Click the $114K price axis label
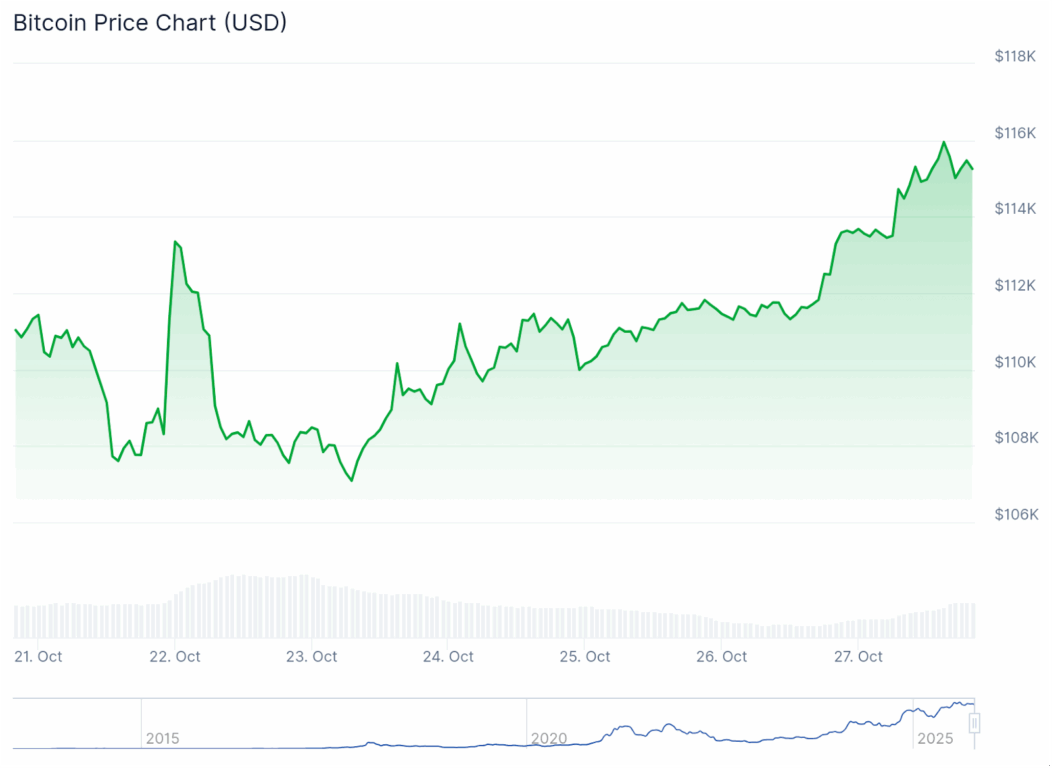The image size is (1052, 768). click(1015, 209)
